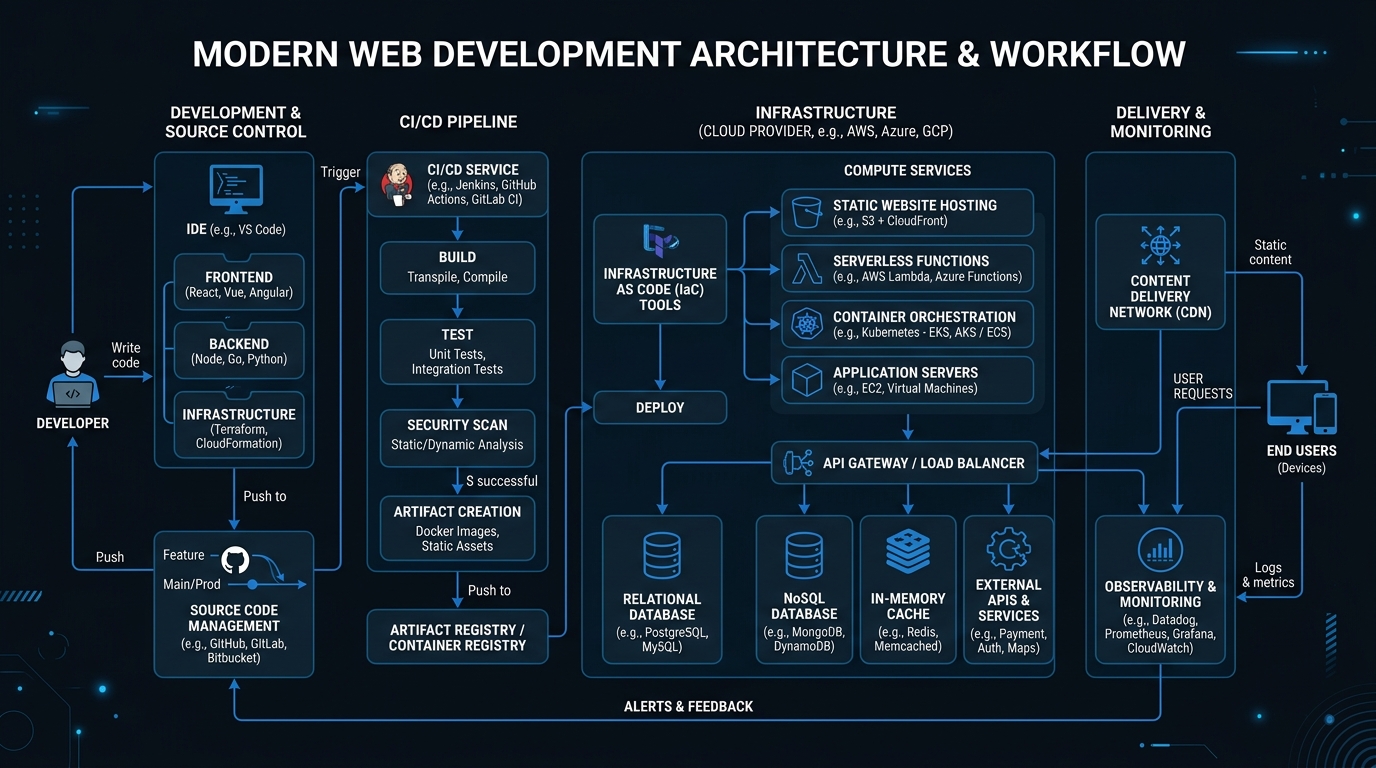Click the main diagram title
Image resolution: width=1376 pixels, height=768 pixels.
(688, 54)
